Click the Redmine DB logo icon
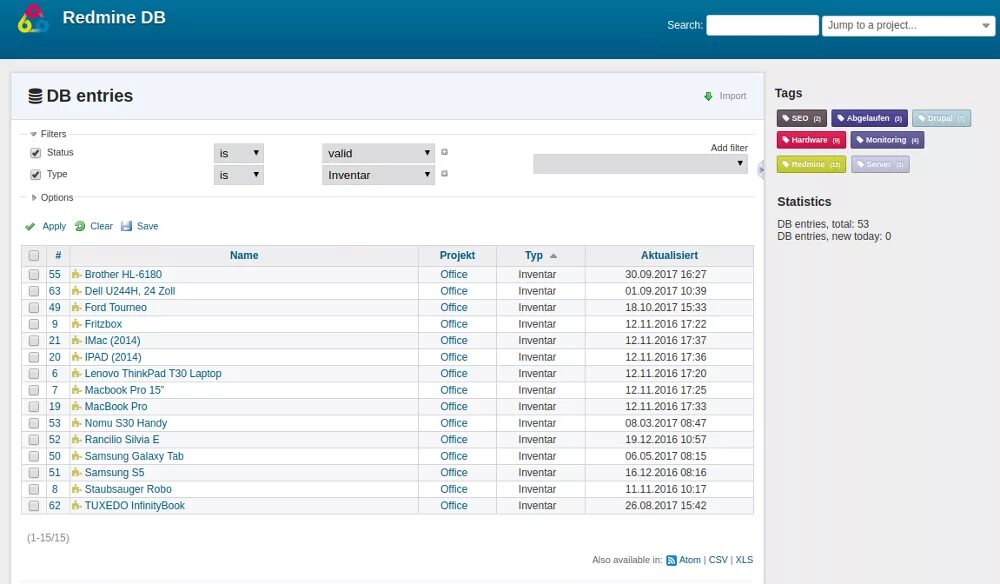 pos(33,19)
